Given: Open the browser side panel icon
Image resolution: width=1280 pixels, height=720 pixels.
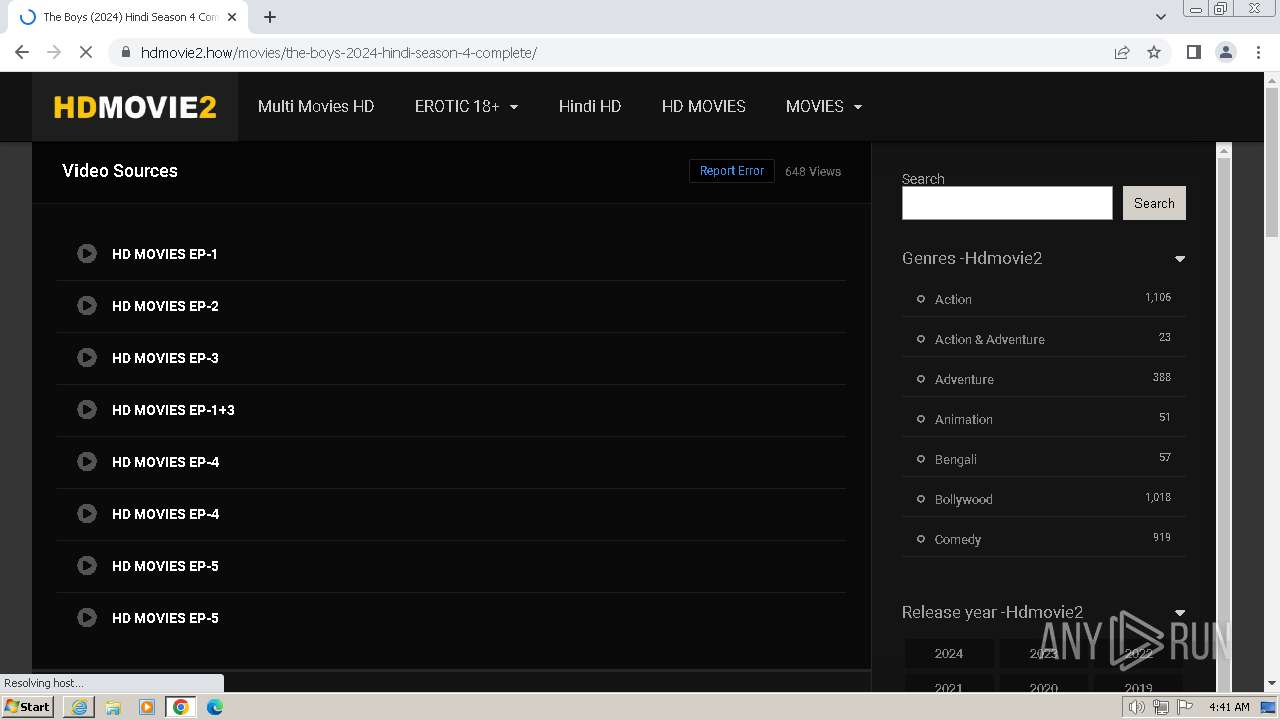Looking at the screenshot, I should pos(1193,52).
